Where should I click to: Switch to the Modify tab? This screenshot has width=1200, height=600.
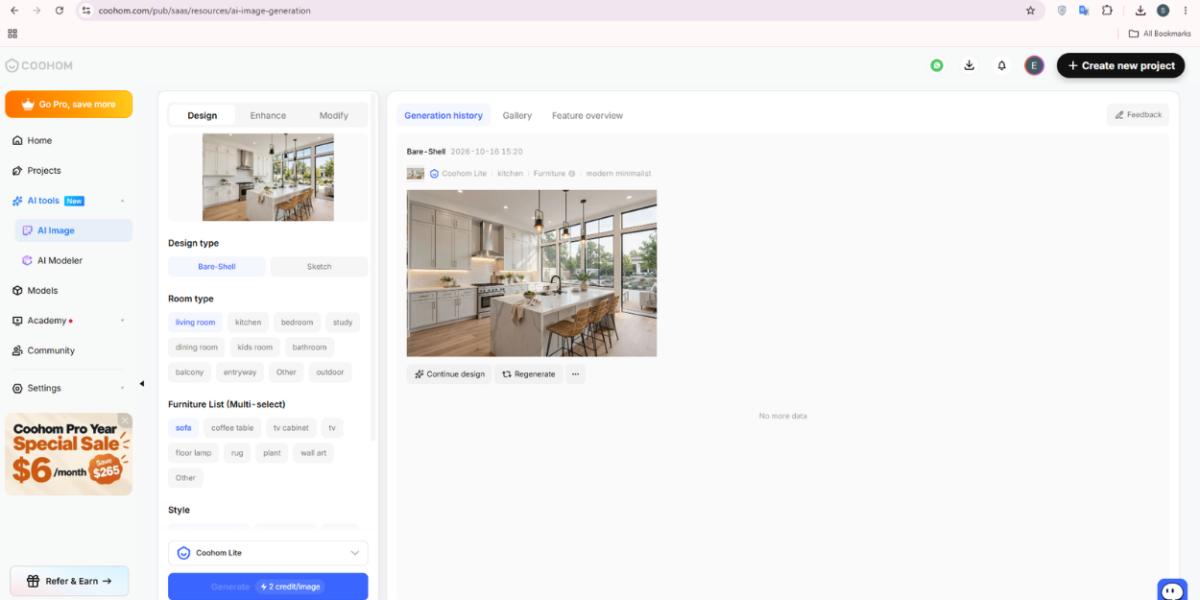[x=334, y=115]
